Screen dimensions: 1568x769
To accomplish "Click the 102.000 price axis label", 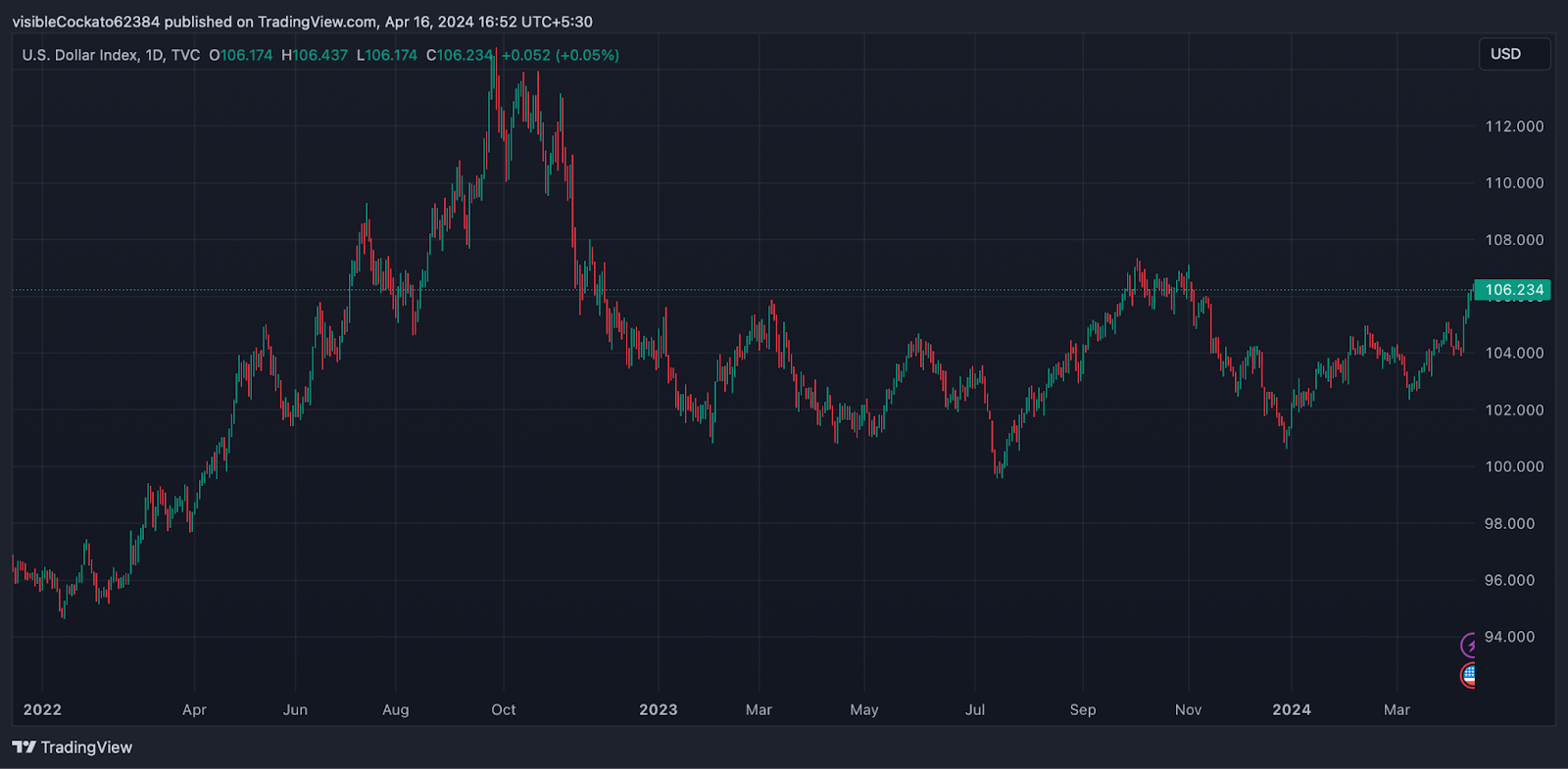I will click(x=1514, y=409).
